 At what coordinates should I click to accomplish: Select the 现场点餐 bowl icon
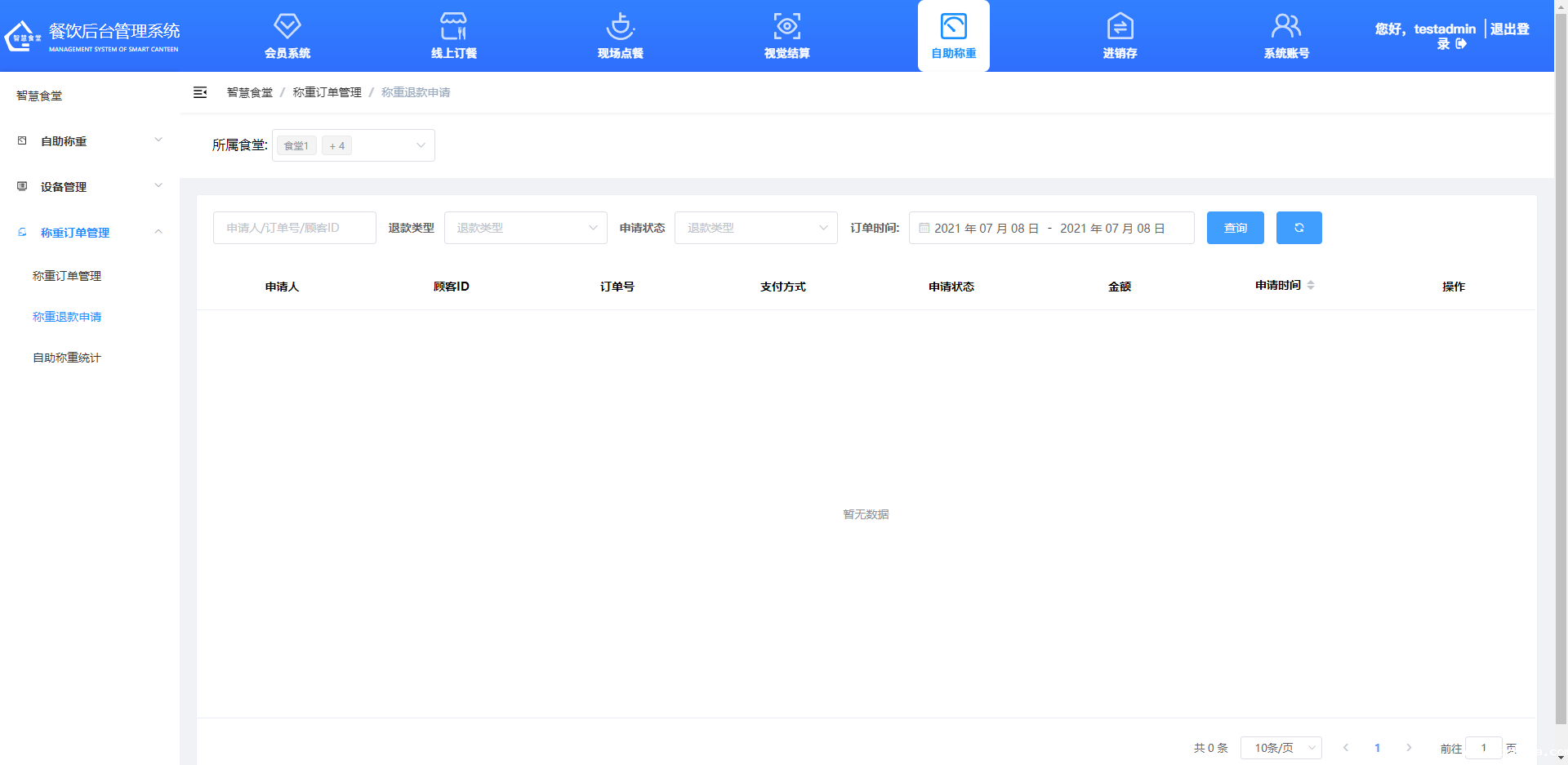(620, 27)
